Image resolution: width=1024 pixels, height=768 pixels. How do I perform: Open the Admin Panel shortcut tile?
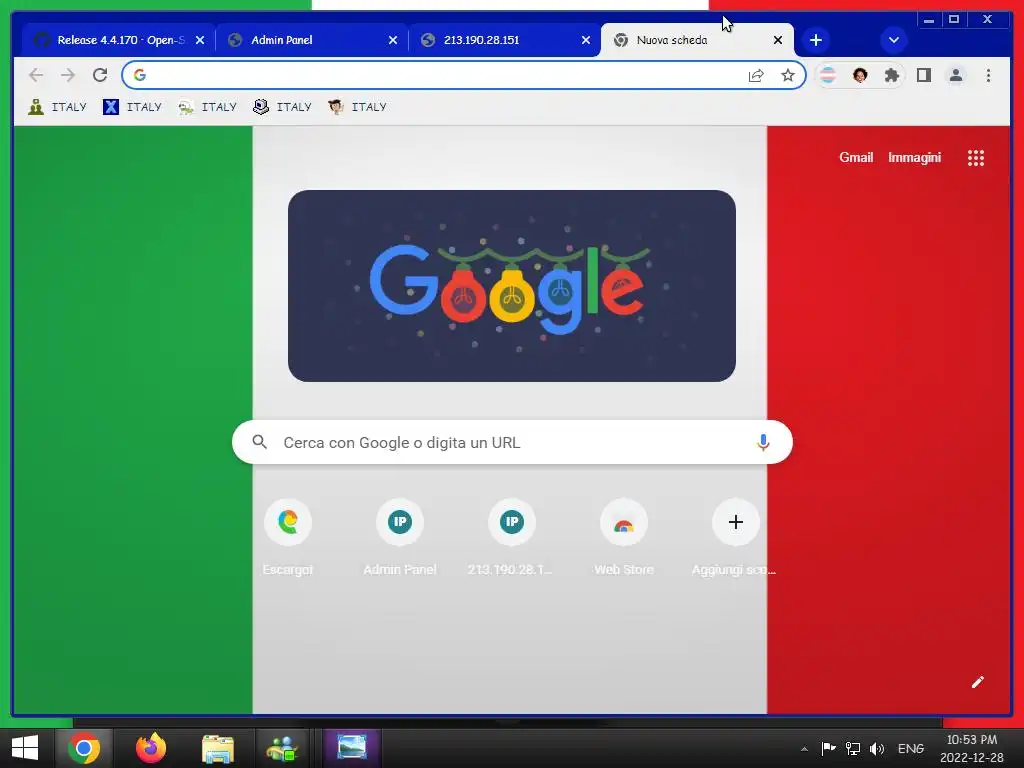tap(400, 537)
